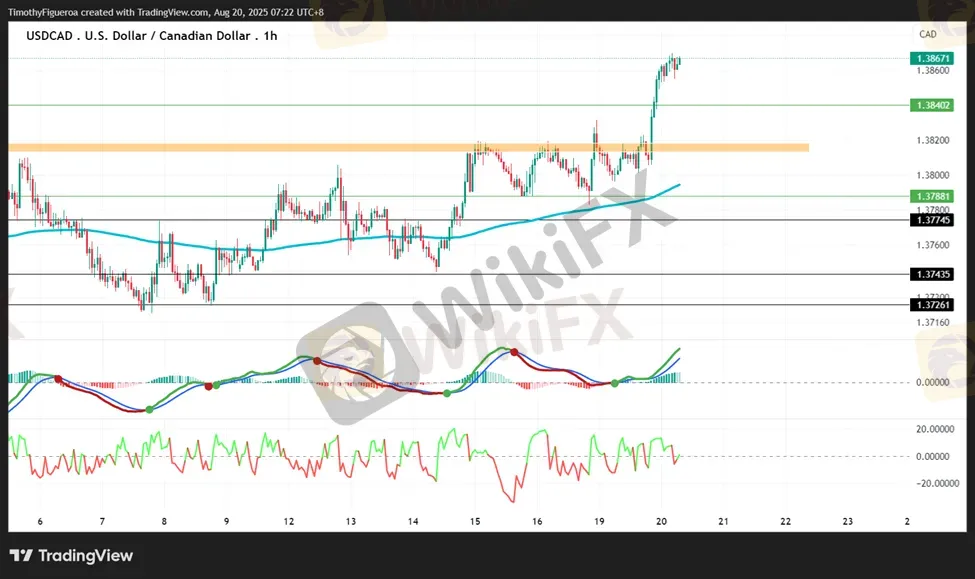Click the 1.37435 support level label
The height and width of the screenshot is (579, 975).
click(931, 274)
